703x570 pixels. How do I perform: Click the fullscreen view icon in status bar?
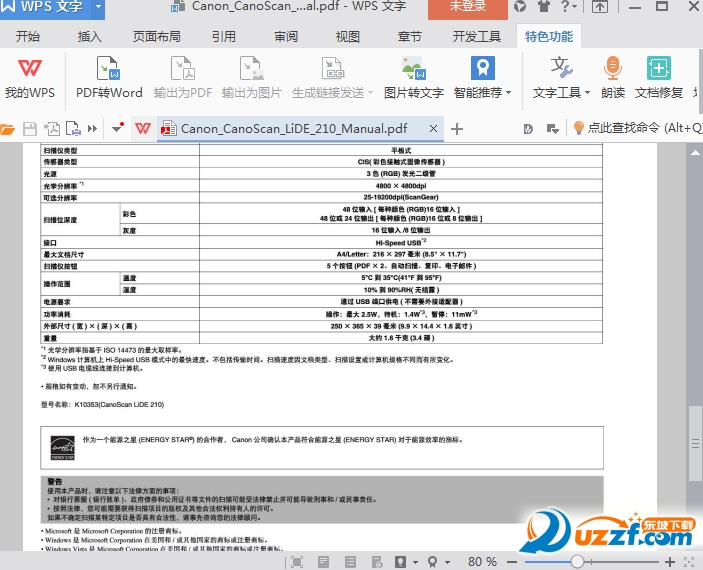pos(297,562)
